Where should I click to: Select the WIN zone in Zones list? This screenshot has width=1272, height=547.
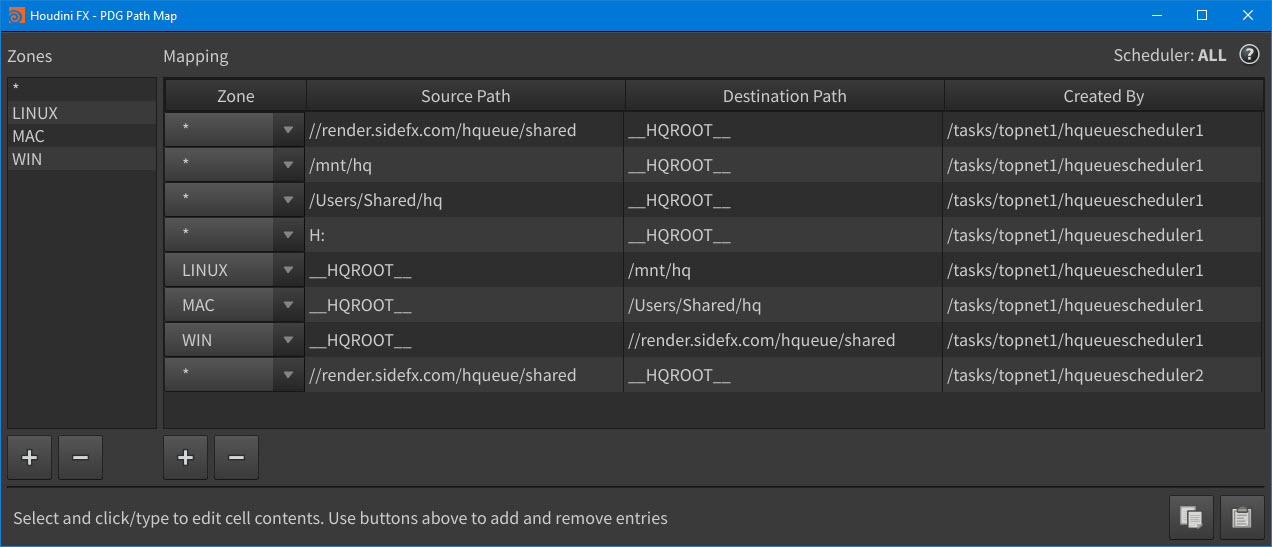click(82, 159)
